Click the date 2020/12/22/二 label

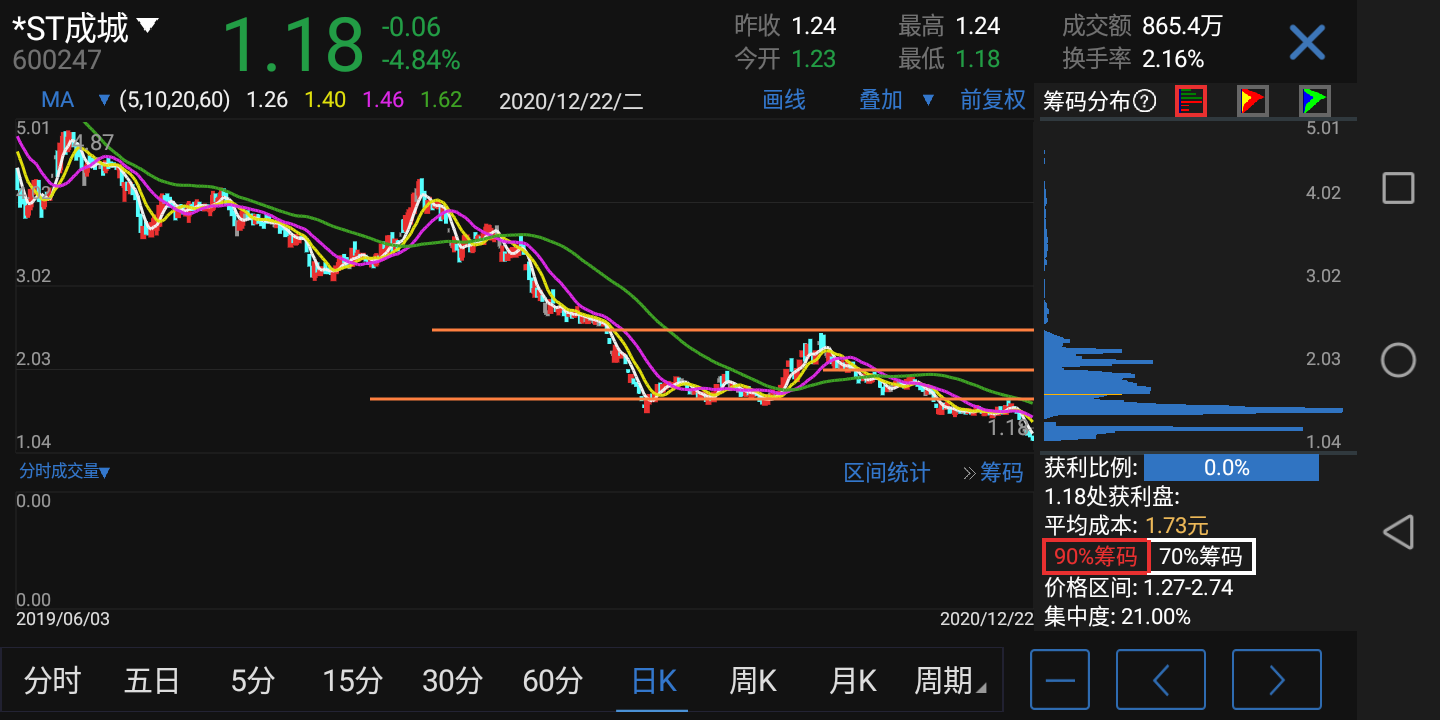click(x=571, y=101)
